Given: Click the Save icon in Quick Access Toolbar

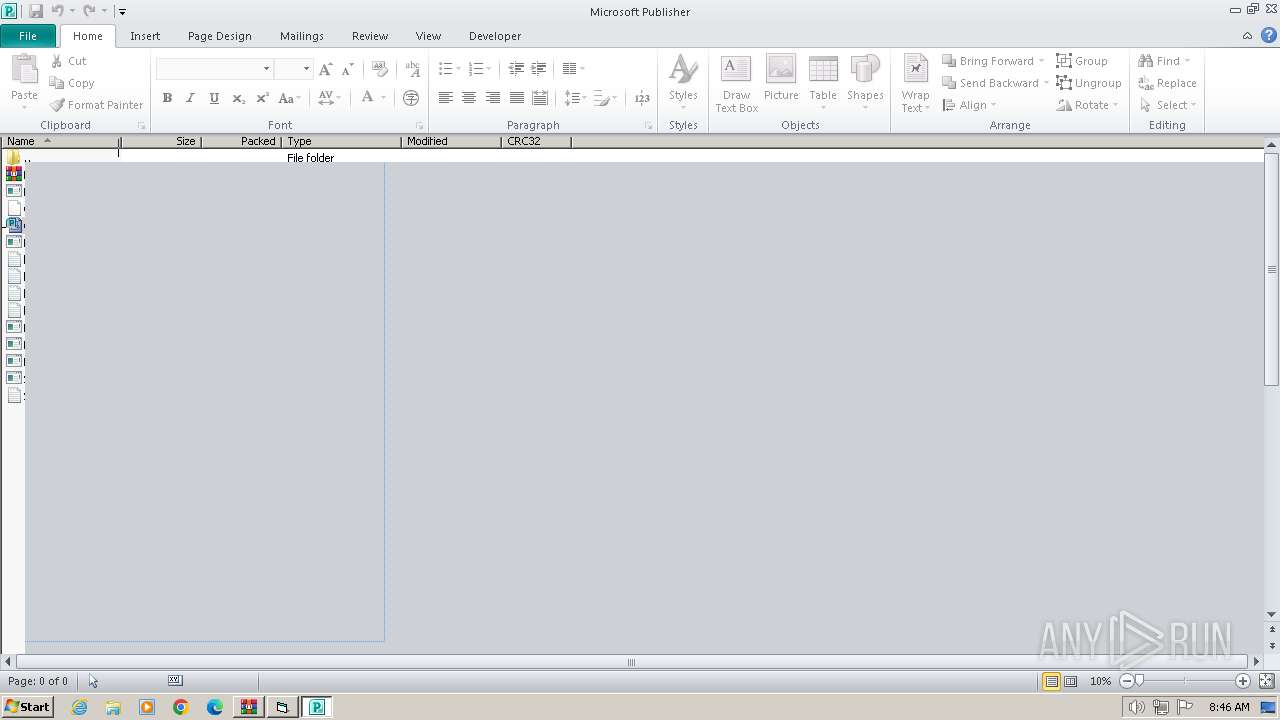Looking at the screenshot, I should 36,11.
